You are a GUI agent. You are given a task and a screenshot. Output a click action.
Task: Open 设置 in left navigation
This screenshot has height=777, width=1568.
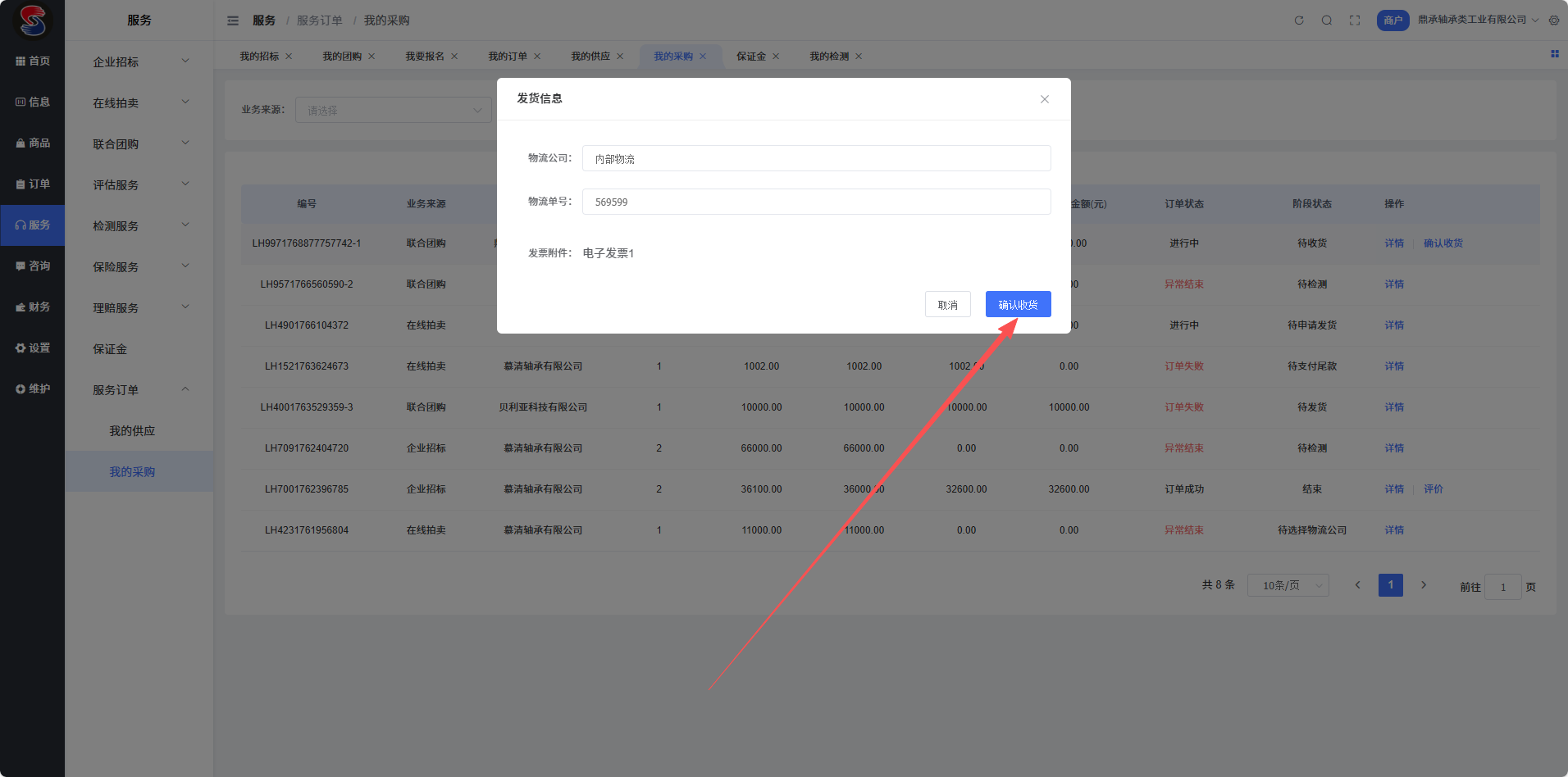click(33, 348)
